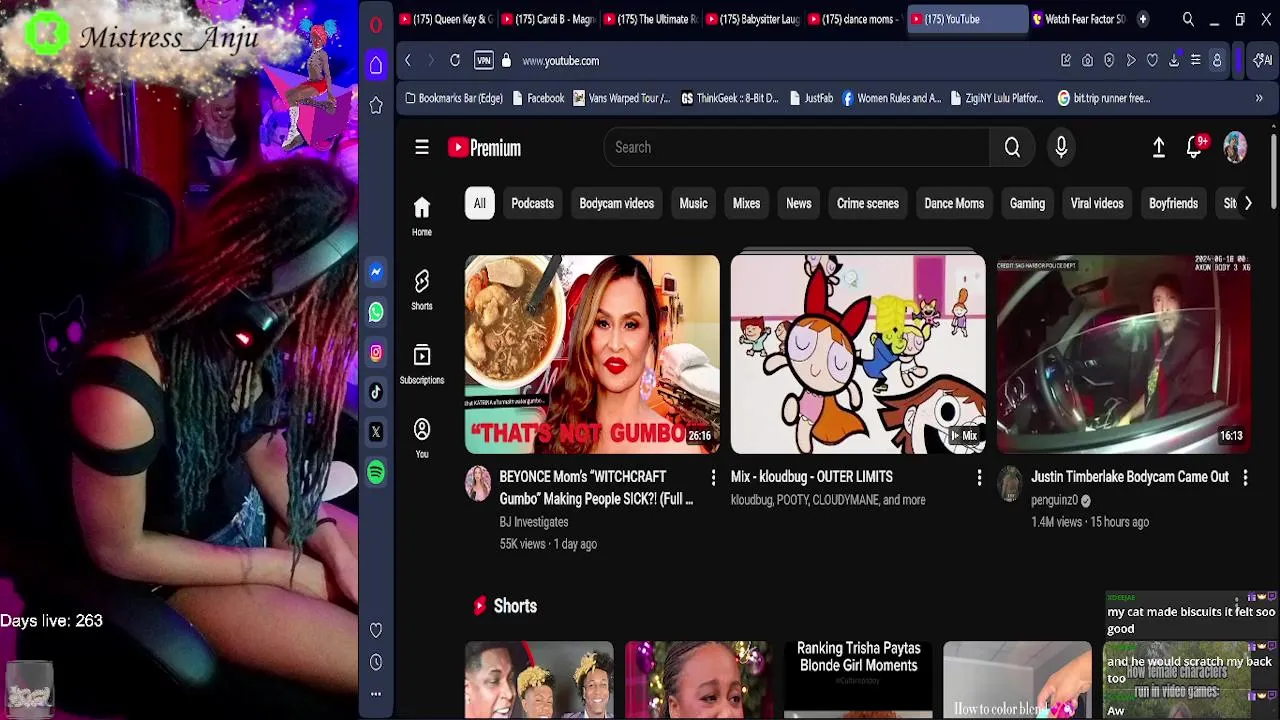This screenshot has width=1280, height=720.
Task: Open the You section in YouTube sidebar
Action: 422,438
